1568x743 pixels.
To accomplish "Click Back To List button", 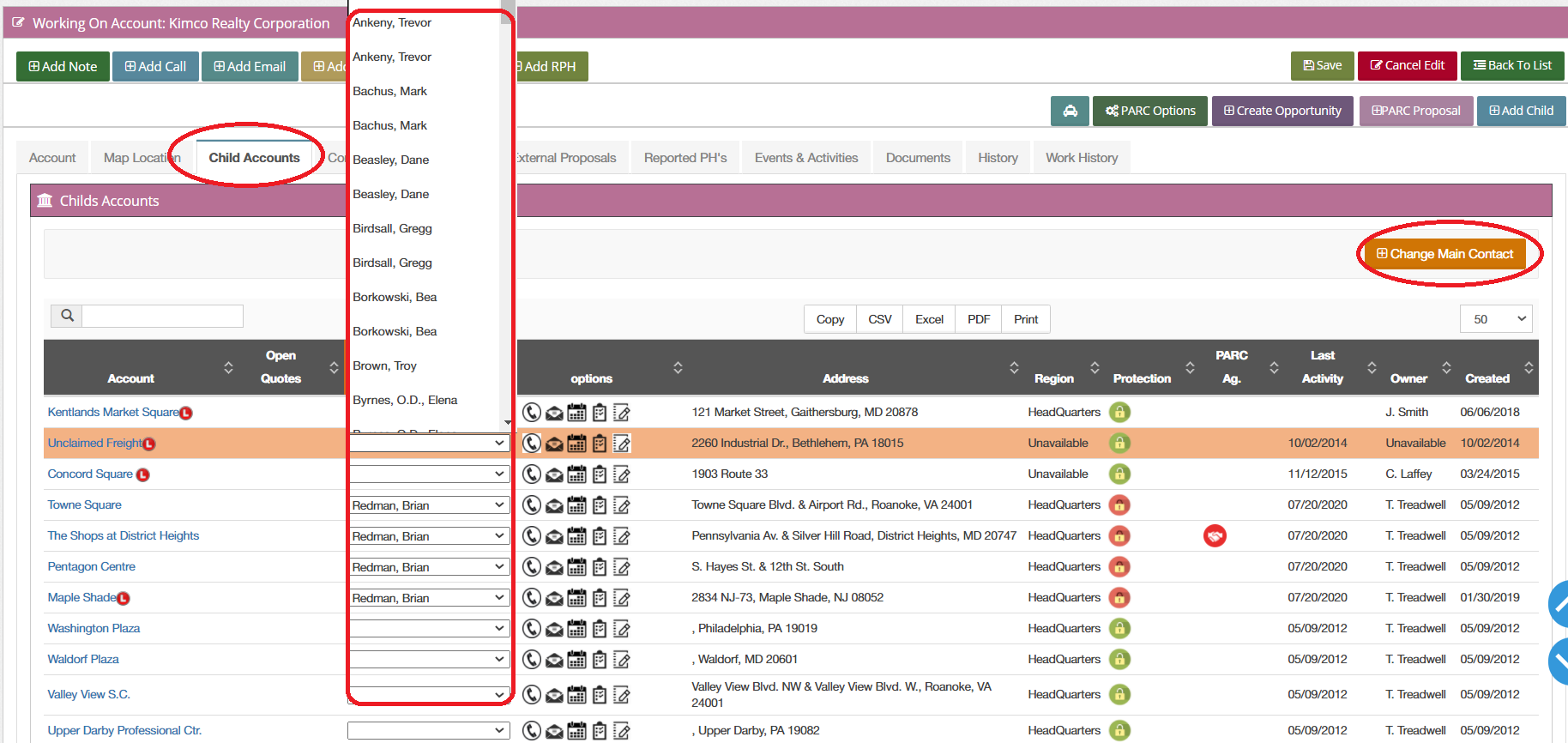I will click(1512, 65).
